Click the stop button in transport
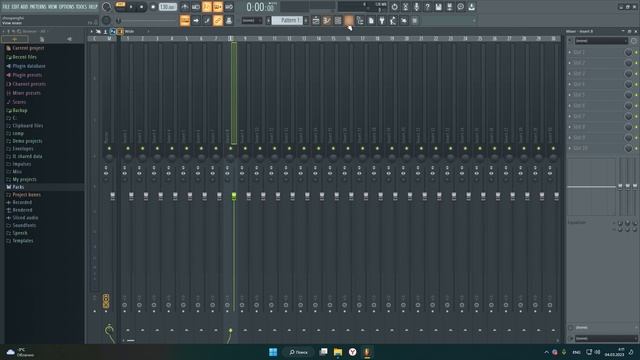Viewport: 640px width, 360px height. pos(141,7)
